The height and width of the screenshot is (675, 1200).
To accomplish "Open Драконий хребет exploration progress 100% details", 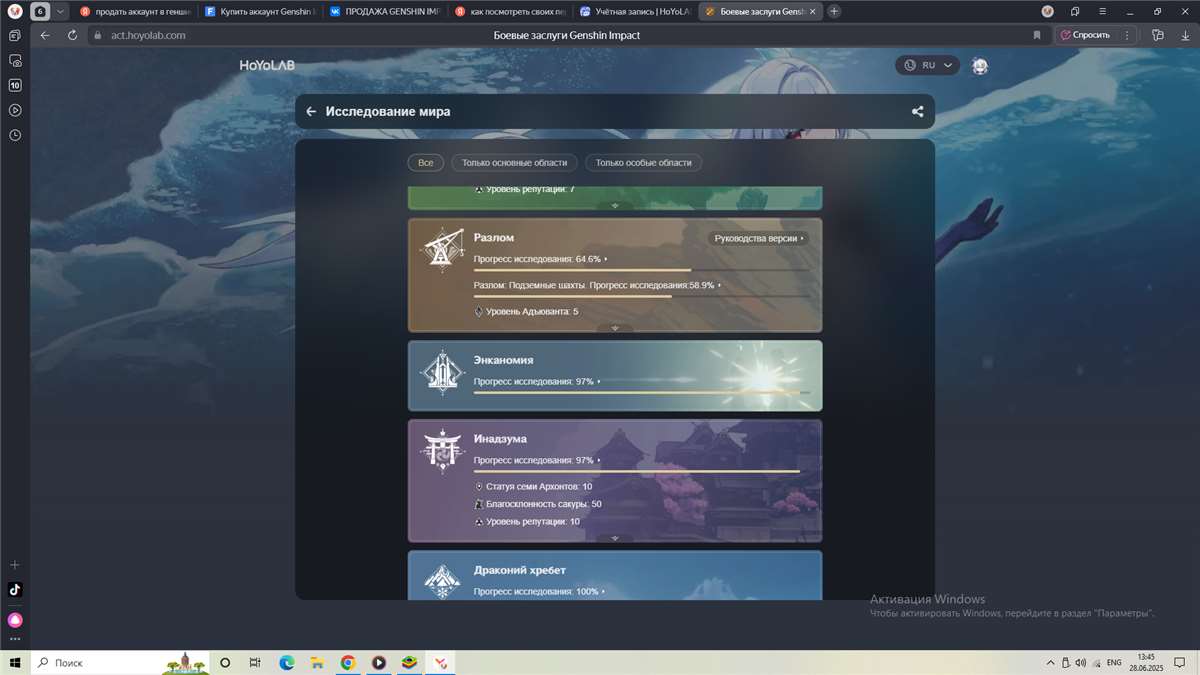I will pos(539,591).
